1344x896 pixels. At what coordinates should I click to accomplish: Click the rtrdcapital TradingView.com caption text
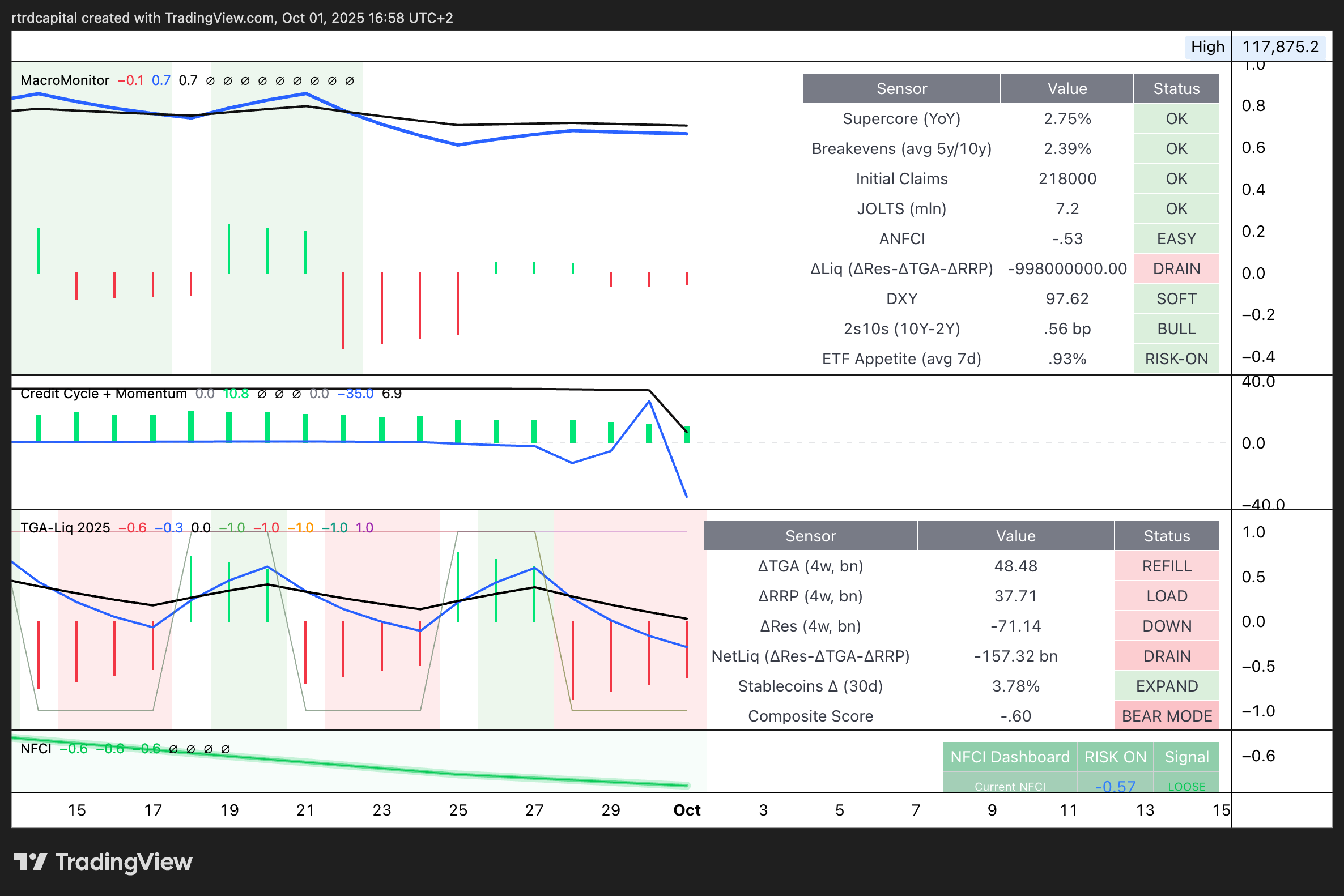click(x=232, y=18)
